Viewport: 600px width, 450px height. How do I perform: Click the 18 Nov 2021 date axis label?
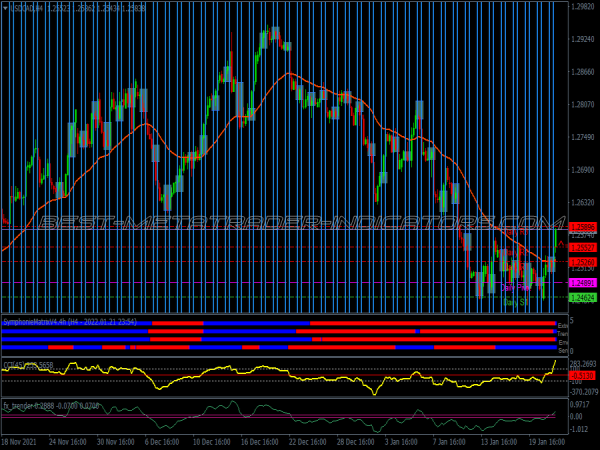[x=22, y=440]
